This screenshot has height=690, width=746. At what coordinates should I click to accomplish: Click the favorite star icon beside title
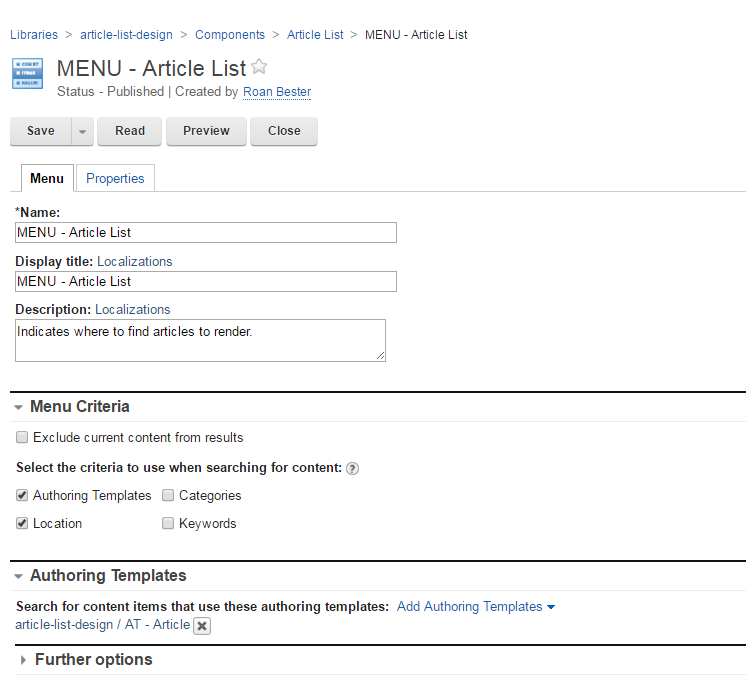click(259, 67)
